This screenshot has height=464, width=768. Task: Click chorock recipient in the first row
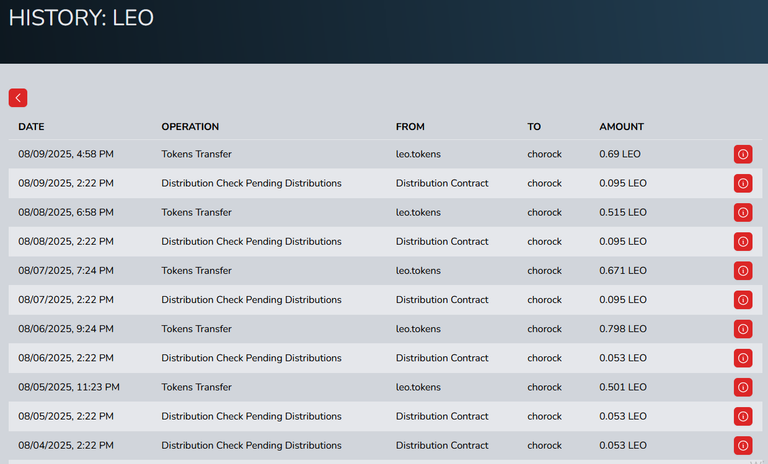[544, 154]
